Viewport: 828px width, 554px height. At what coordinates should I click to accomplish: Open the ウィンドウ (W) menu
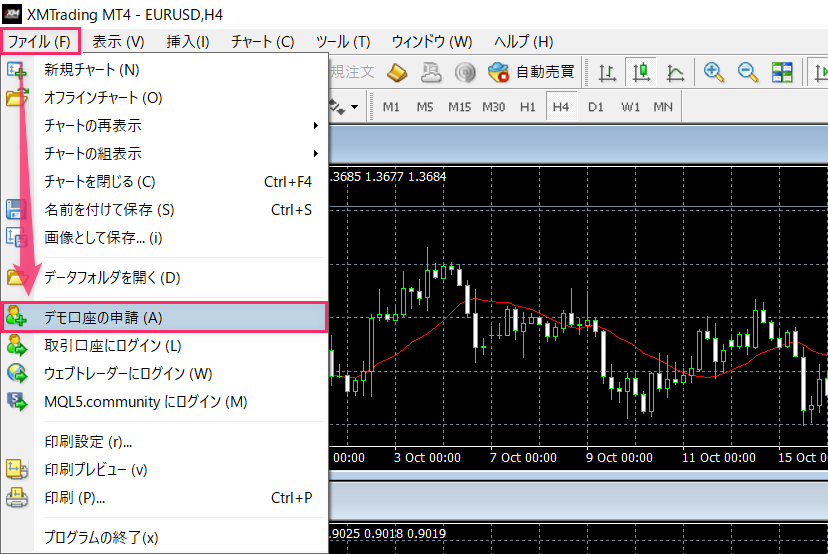(431, 41)
